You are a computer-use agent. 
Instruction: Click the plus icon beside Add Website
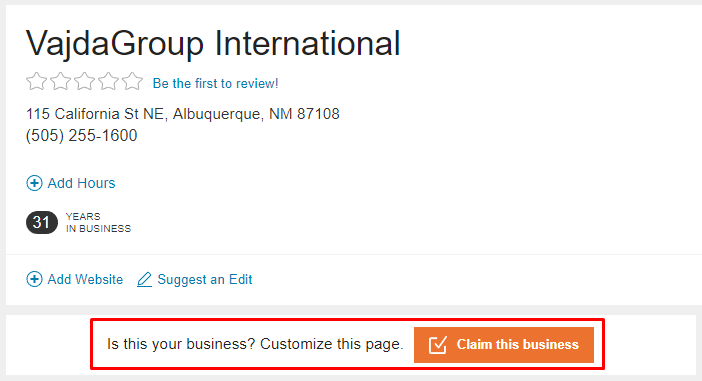34,279
